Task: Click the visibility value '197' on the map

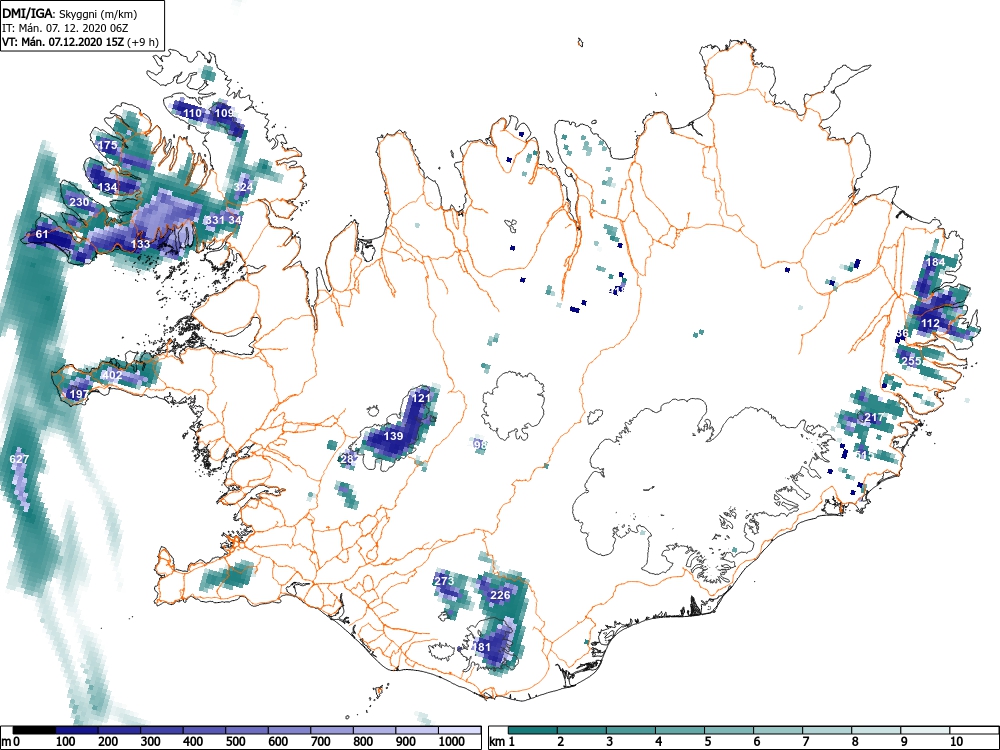Action: (79, 394)
